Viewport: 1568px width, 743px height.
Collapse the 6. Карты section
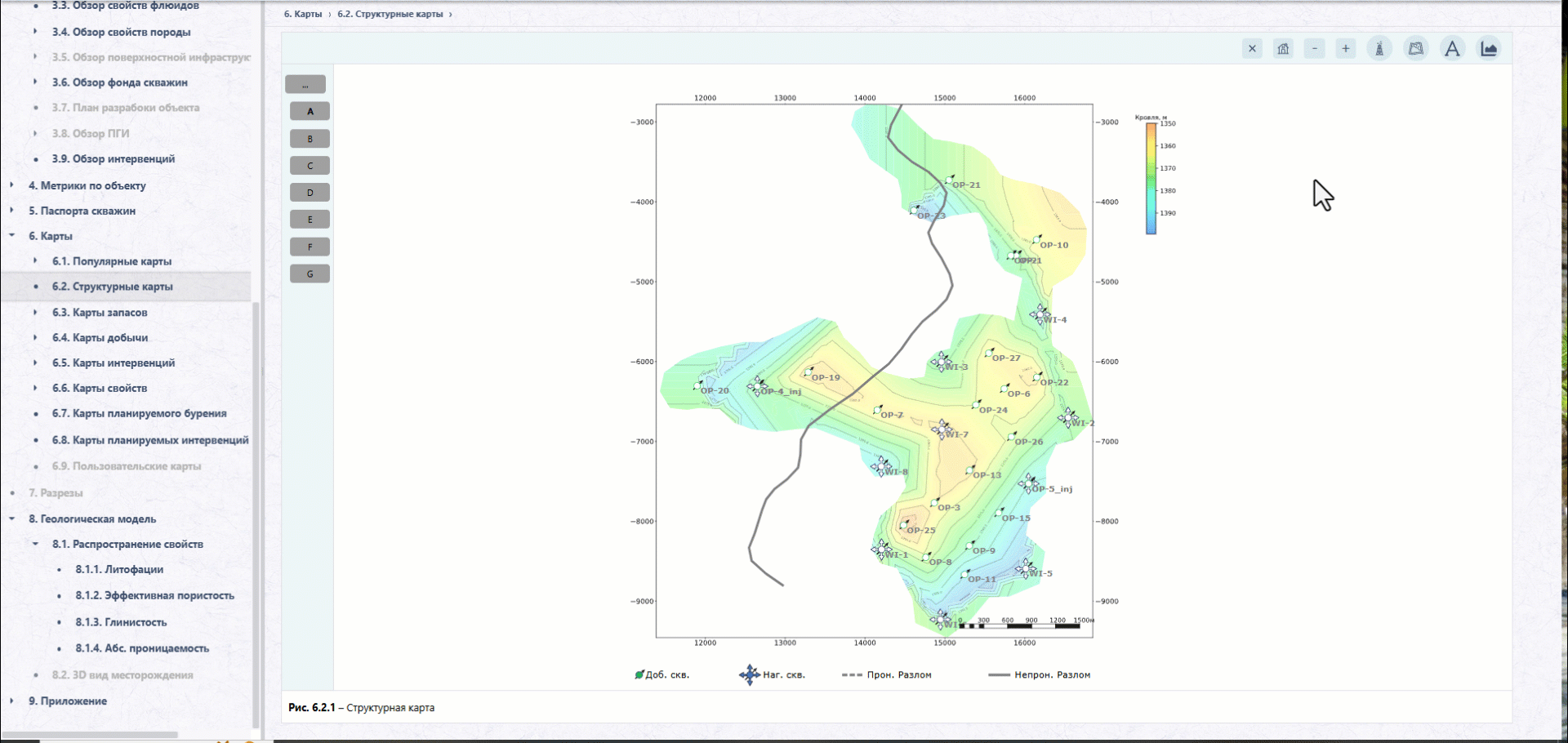[11, 235]
